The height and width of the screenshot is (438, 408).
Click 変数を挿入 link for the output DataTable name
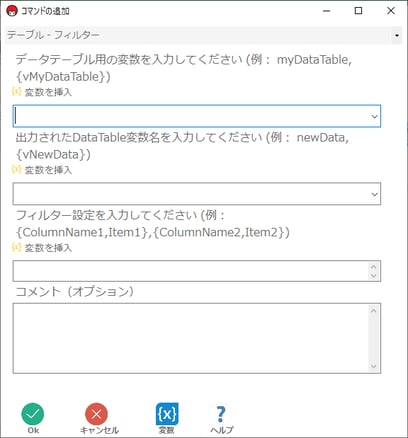48,170
